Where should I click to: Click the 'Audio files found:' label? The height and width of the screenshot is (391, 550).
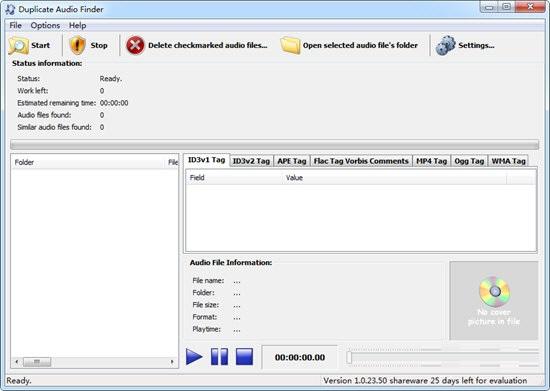pyautogui.click(x=44, y=115)
